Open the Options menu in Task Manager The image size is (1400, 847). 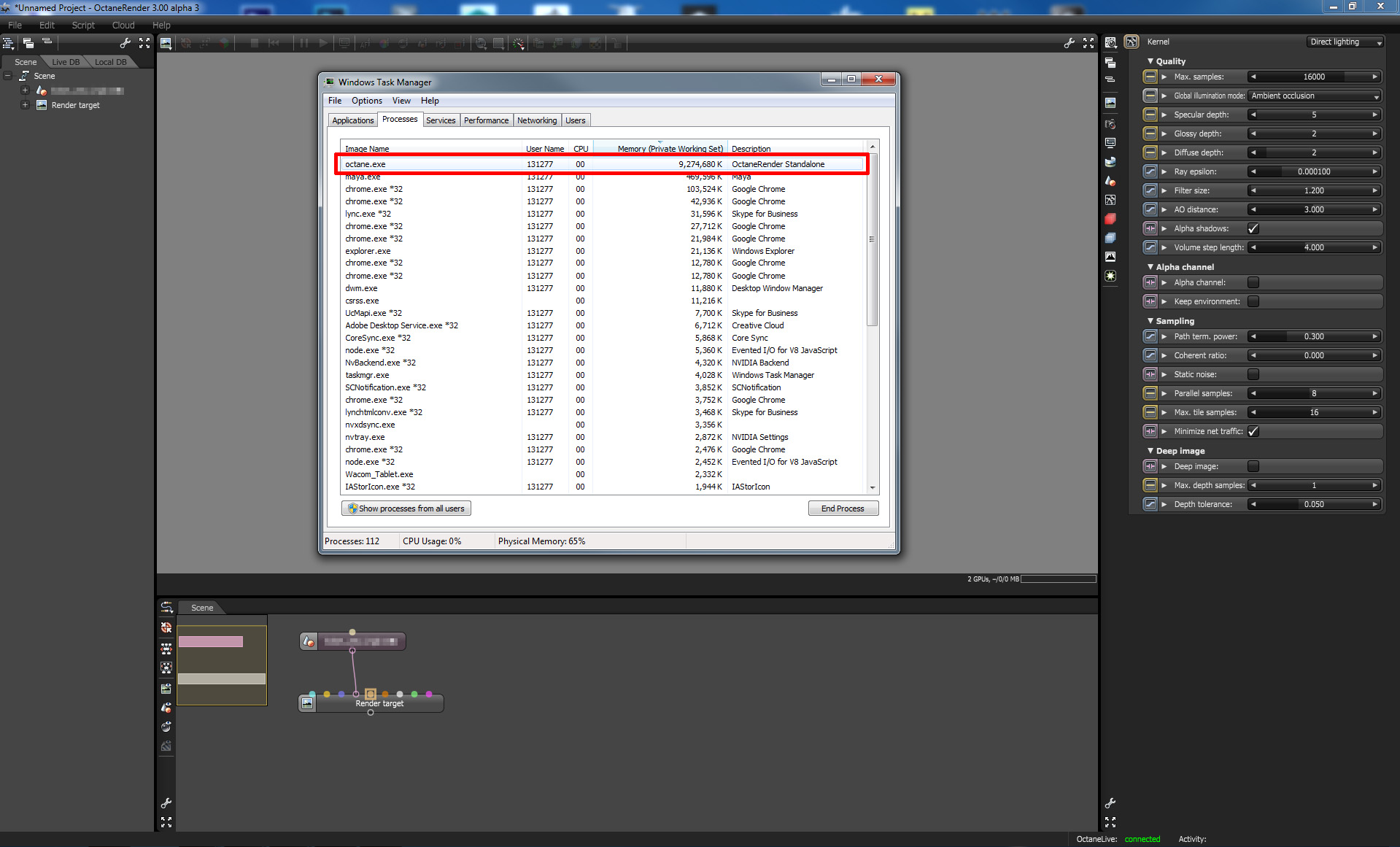click(366, 101)
